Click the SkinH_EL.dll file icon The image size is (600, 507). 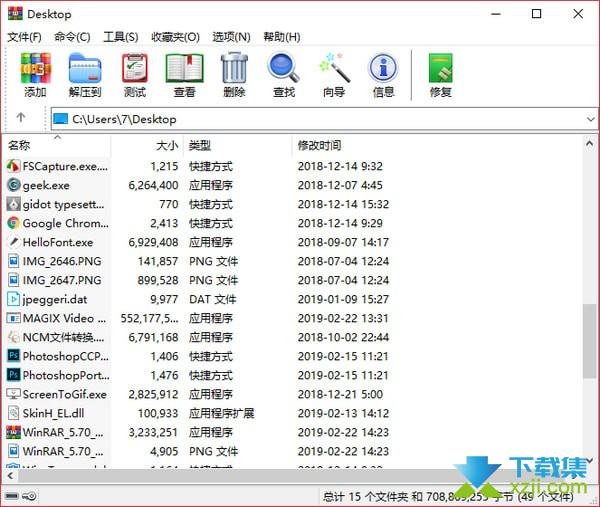(x=13, y=413)
